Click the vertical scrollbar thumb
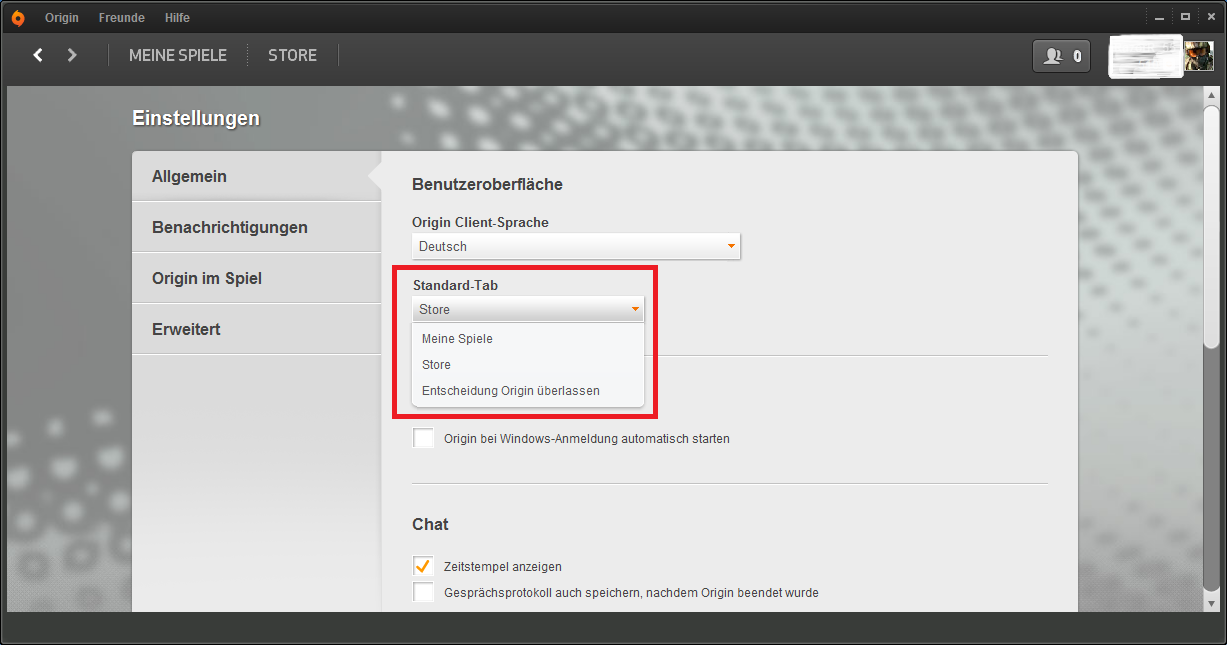The image size is (1227, 645). pos(1211,225)
